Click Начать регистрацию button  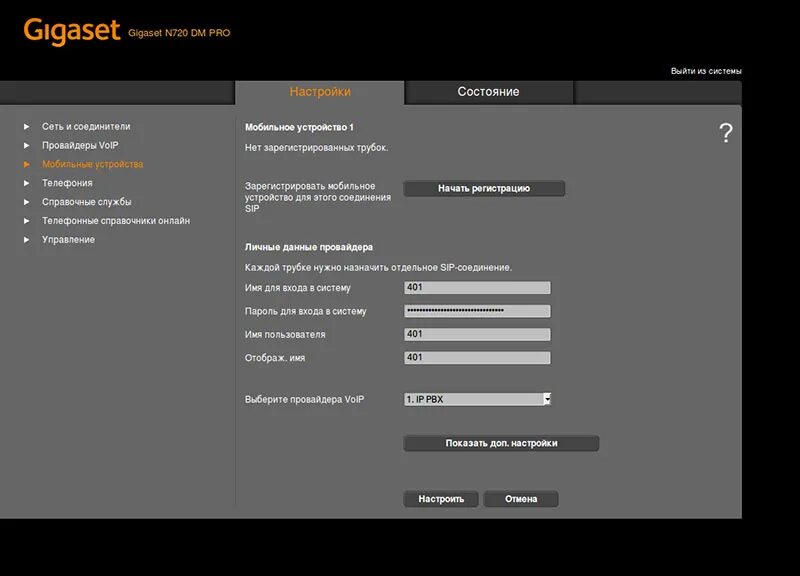click(484, 188)
